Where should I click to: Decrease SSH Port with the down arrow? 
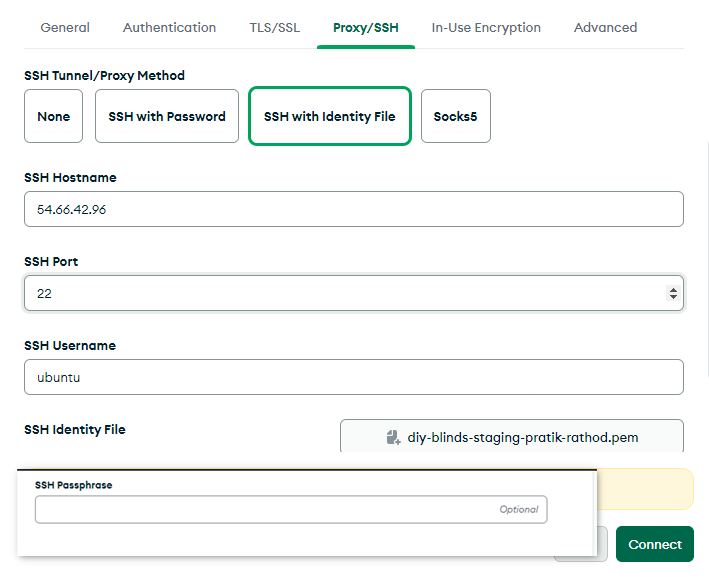pos(673,298)
